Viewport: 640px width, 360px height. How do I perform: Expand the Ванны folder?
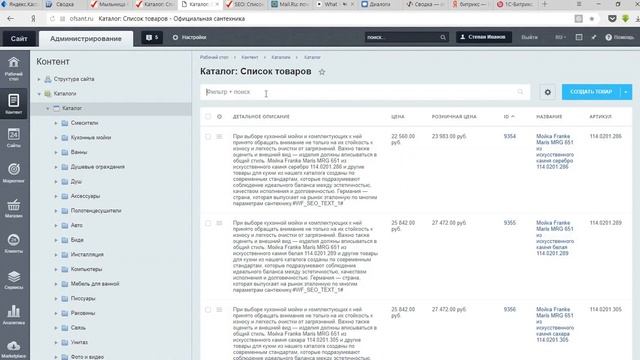point(56,152)
